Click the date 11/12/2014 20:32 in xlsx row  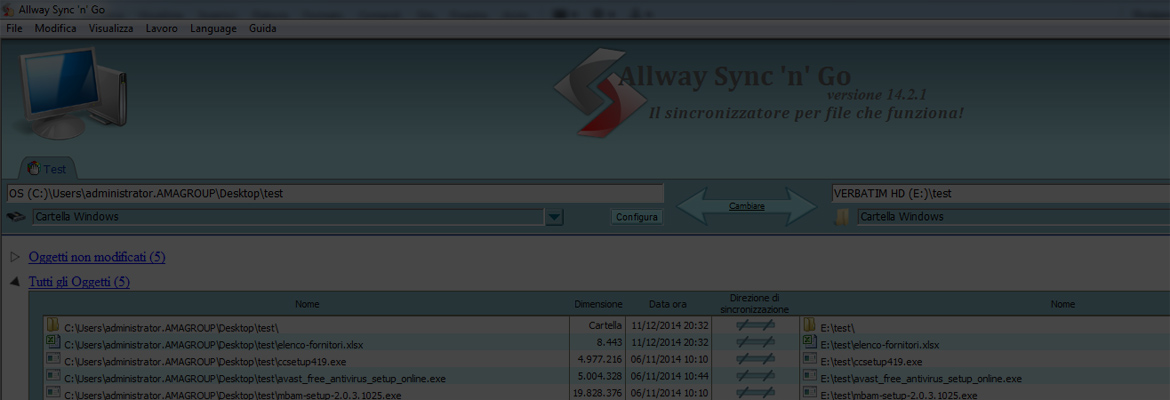click(x=669, y=343)
